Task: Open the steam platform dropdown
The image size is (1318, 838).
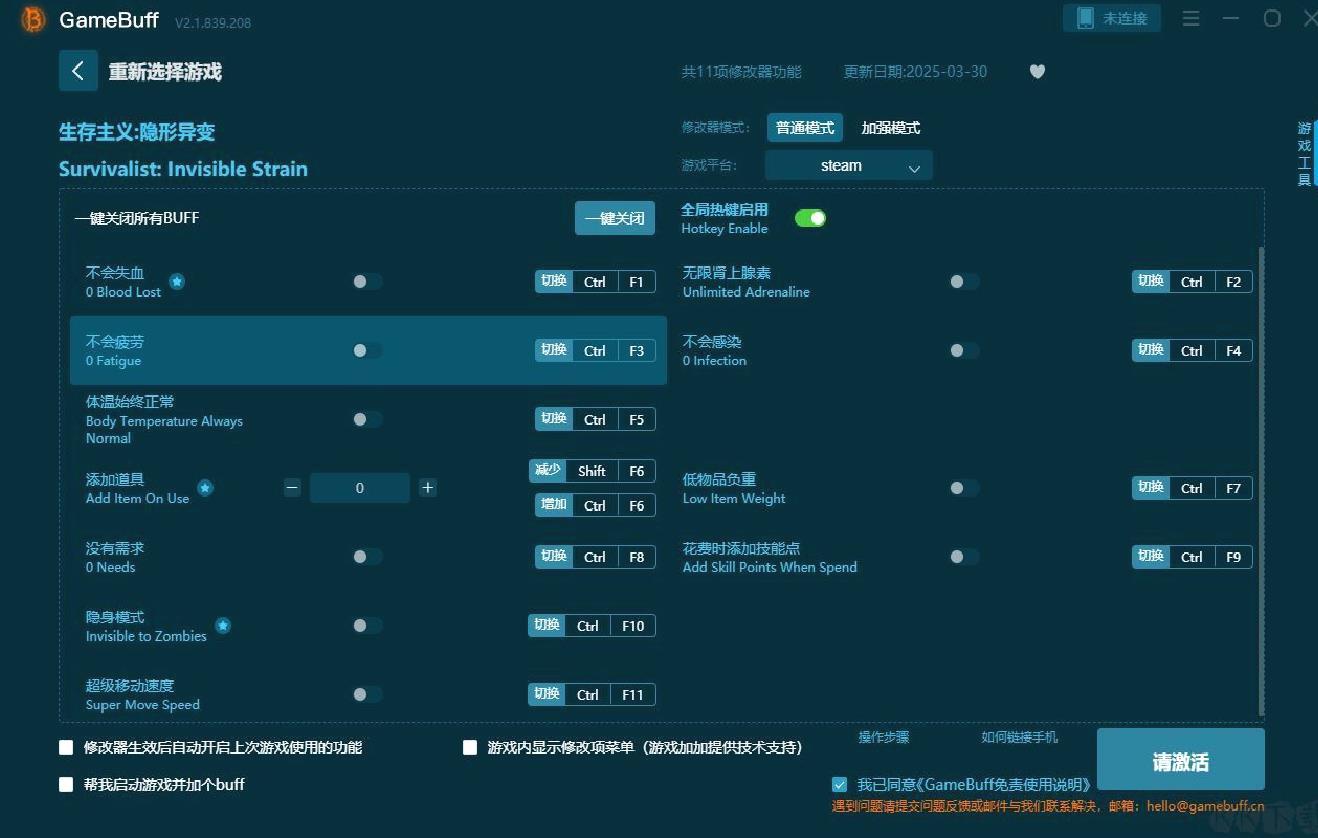Action: click(x=848, y=166)
